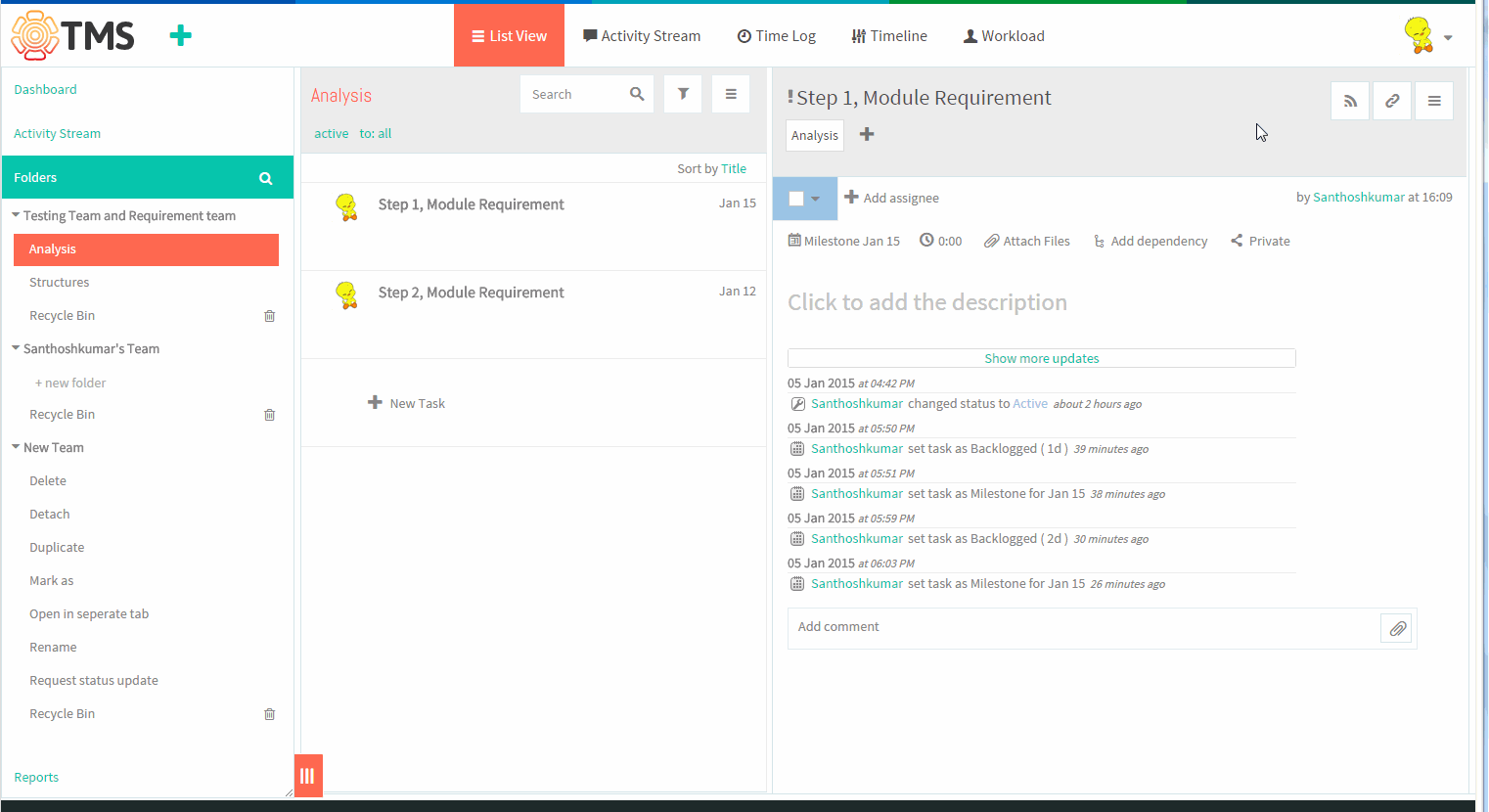Screen dimensions: 1489x812
Task: Collapse Santhoshkumar's Team folder group
Action: point(16,348)
